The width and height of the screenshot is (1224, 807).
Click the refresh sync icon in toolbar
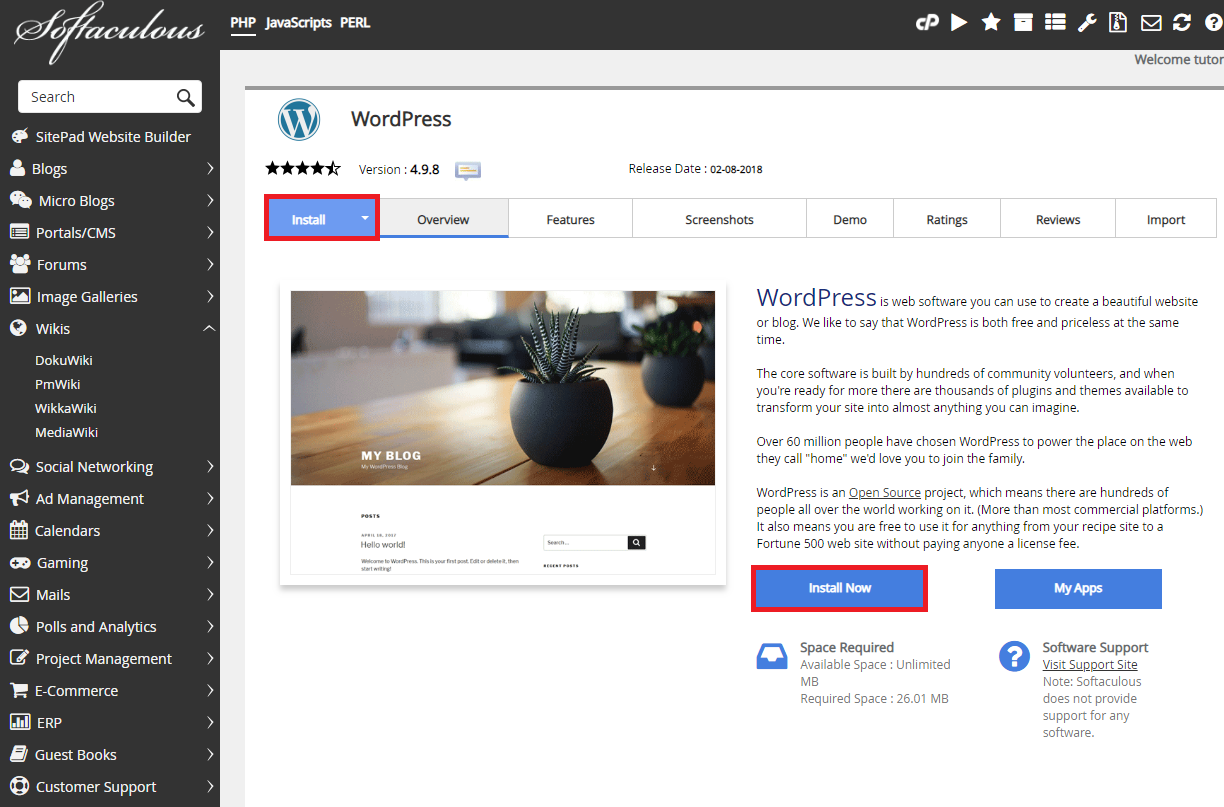point(1182,22)
